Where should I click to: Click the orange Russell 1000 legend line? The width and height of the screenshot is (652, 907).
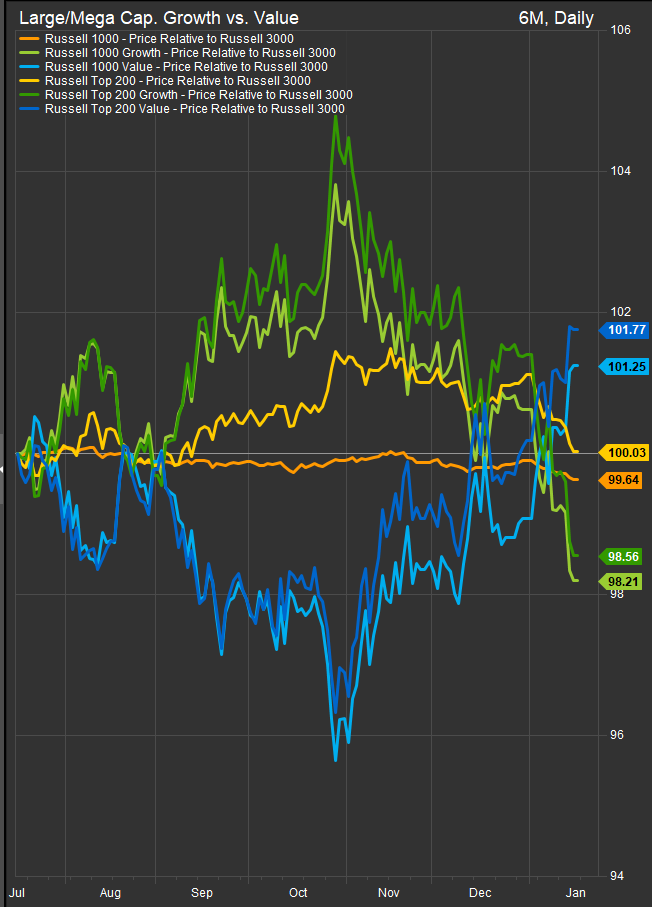pos(30,39)
